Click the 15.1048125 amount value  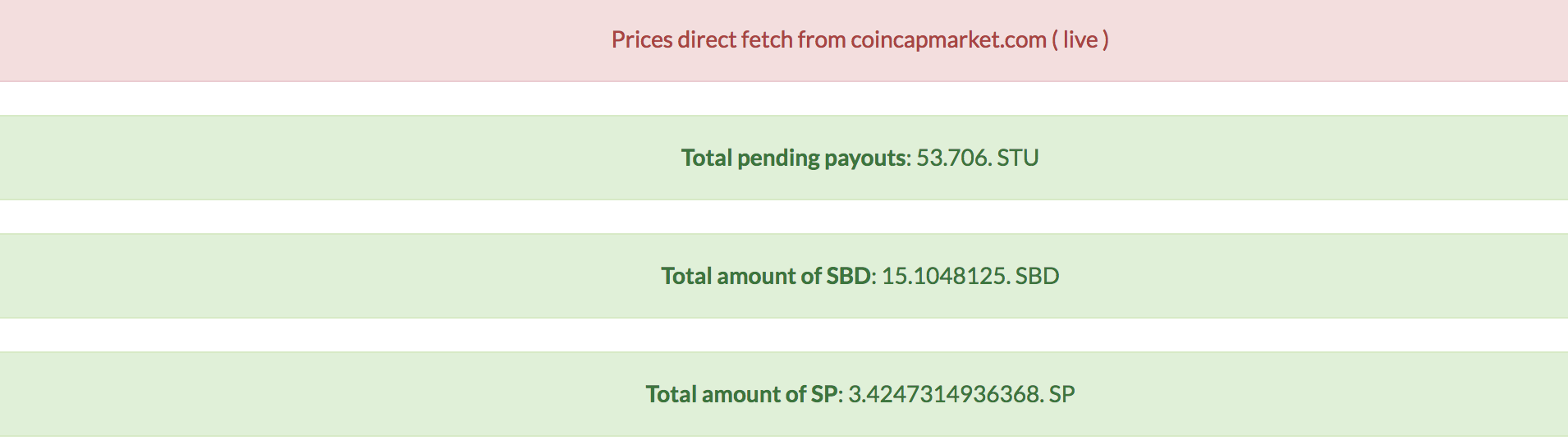[x=944, y=276]
